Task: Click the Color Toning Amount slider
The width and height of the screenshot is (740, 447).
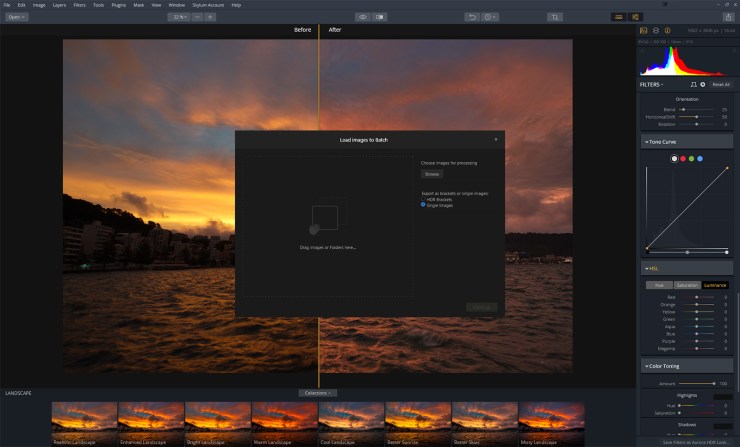Action: point(697,383)
